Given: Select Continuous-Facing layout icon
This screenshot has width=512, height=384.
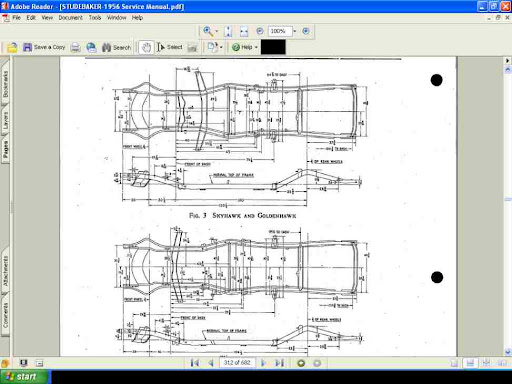Looking at the screenshot, I should pos(486,363).
